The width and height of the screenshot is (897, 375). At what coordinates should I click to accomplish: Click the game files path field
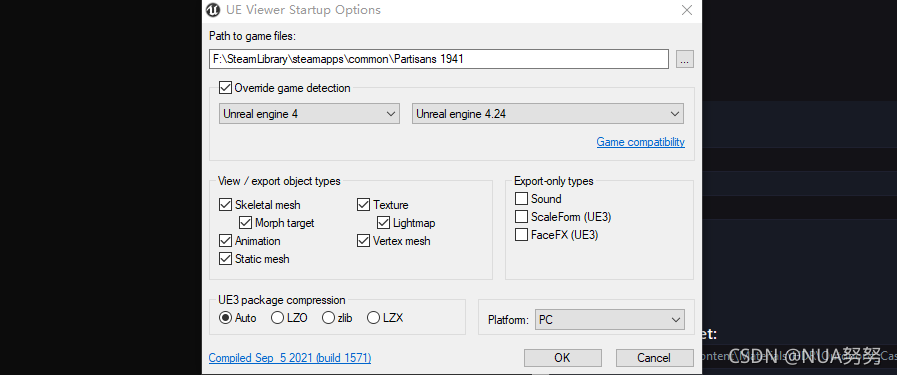pyautogui.click(x=439, y=59)
